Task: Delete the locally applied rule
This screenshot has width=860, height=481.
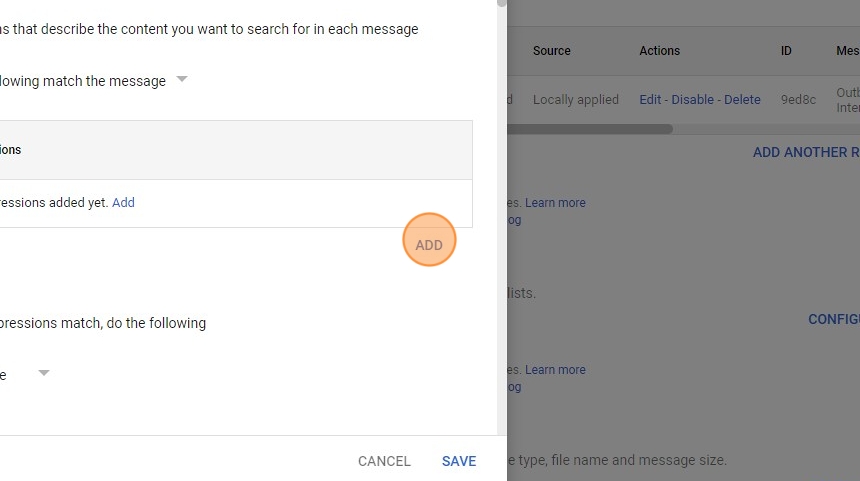Action: [742, 100]
